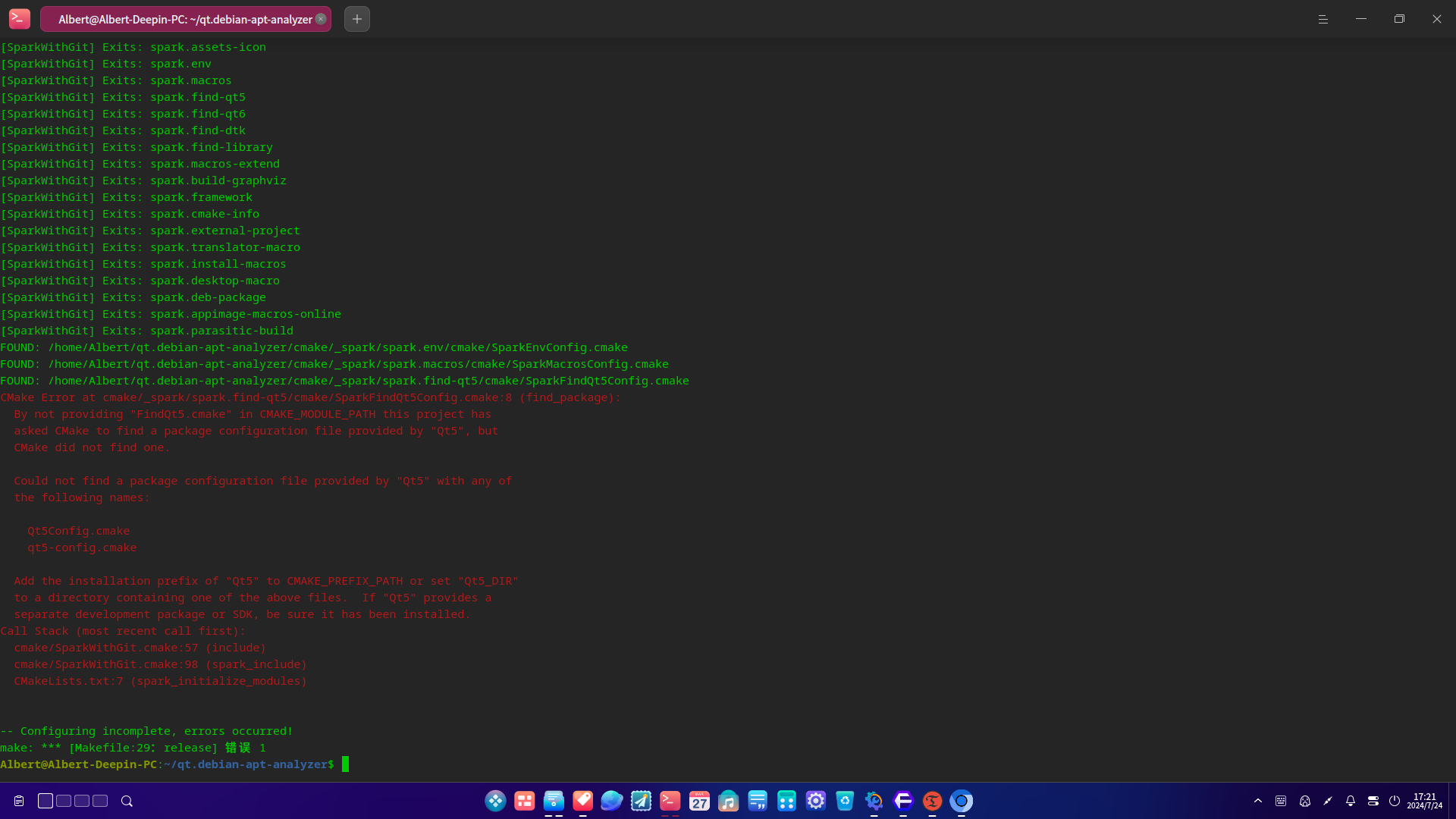Launch the music player in the dock
Screen dimensions: 1456x819
coord(729,801)
